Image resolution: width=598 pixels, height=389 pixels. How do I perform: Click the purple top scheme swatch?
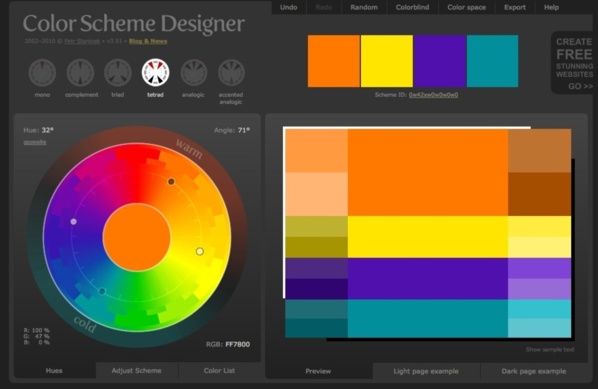(x=440, y=61)
